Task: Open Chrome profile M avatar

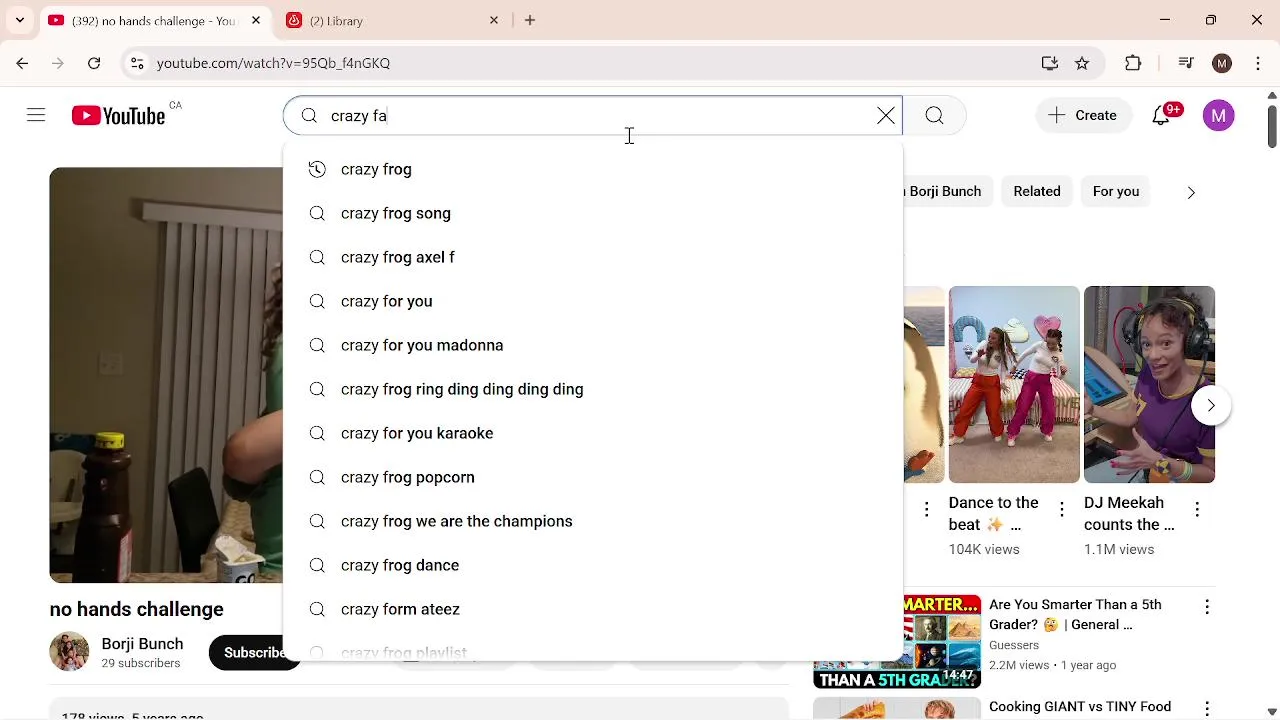Action: (1222, 63)
